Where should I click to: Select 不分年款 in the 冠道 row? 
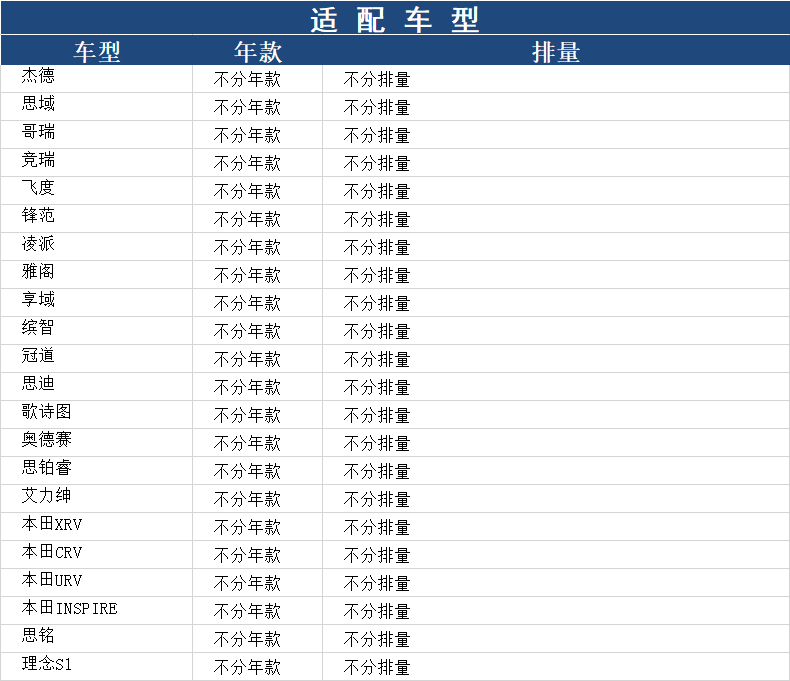[x=247, y=360]
